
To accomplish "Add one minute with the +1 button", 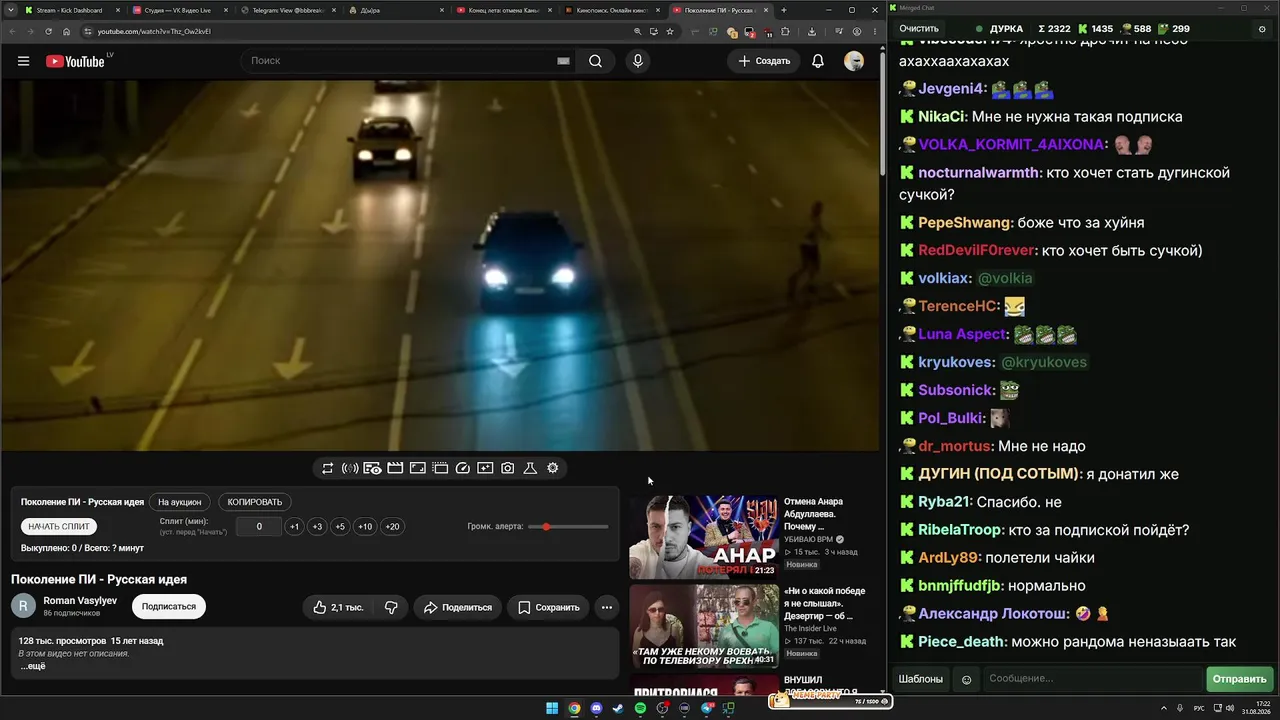I will pos(294,527).
